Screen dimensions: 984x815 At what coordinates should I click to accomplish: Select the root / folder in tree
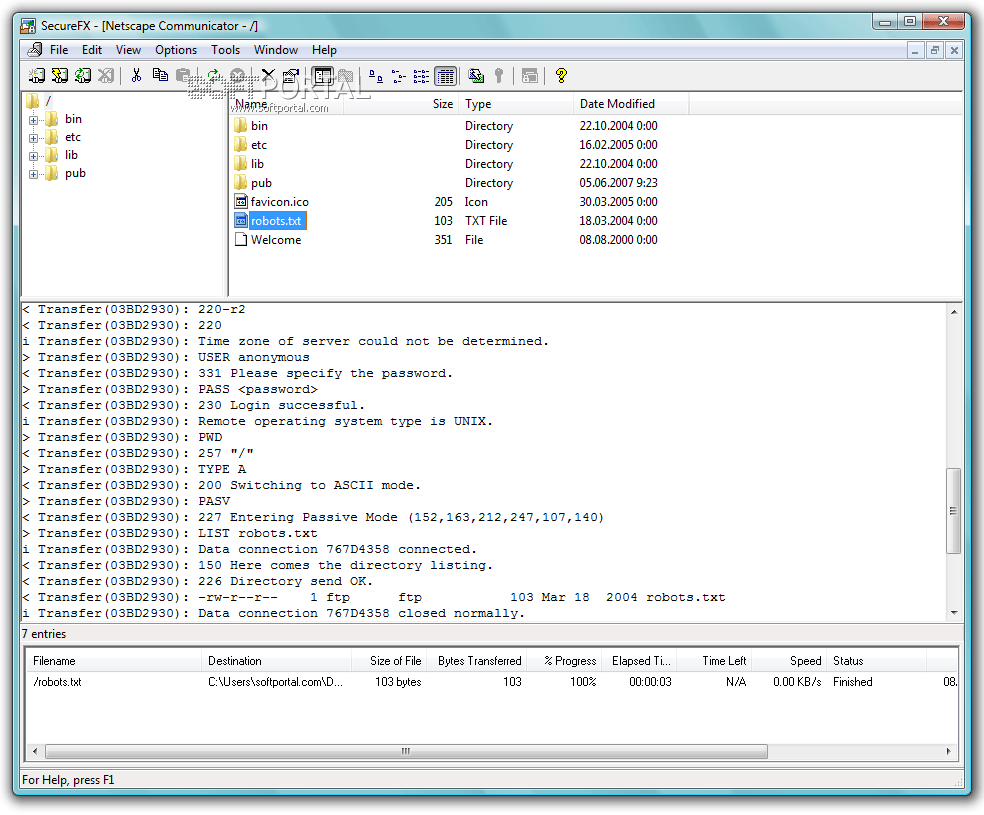click(x=48, y=101)
